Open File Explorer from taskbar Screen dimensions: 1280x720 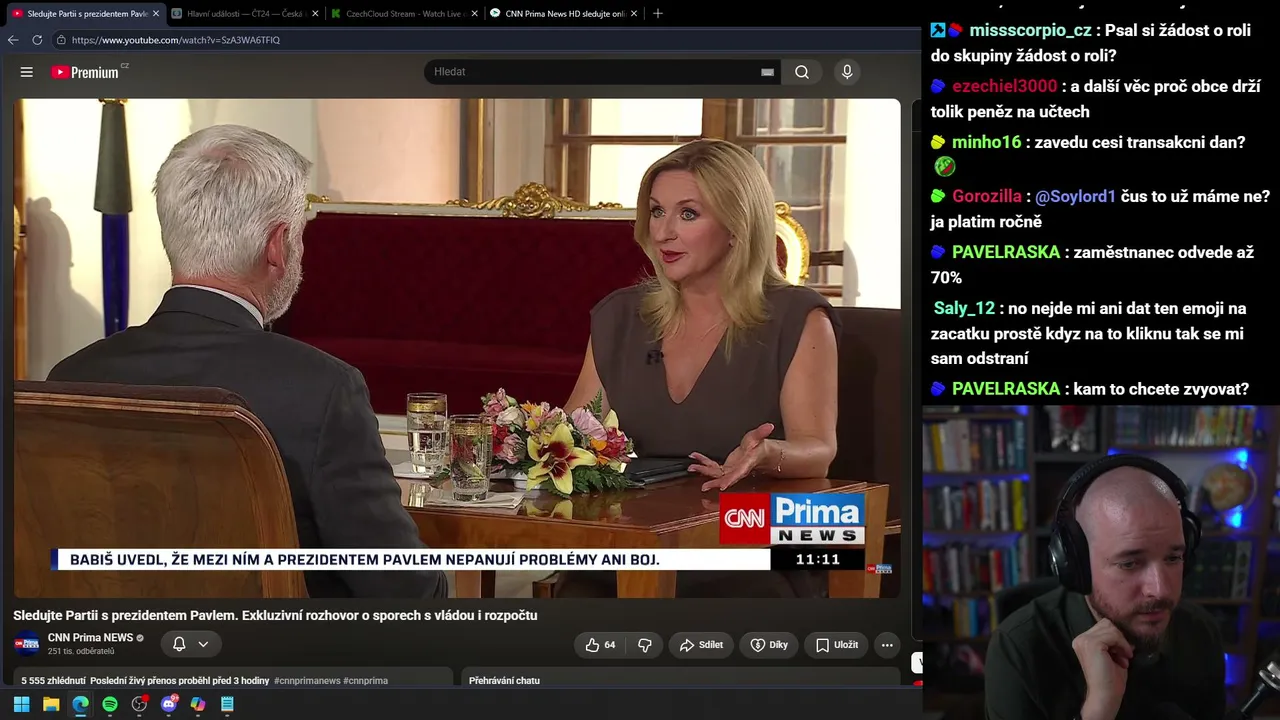pos(51,704)
